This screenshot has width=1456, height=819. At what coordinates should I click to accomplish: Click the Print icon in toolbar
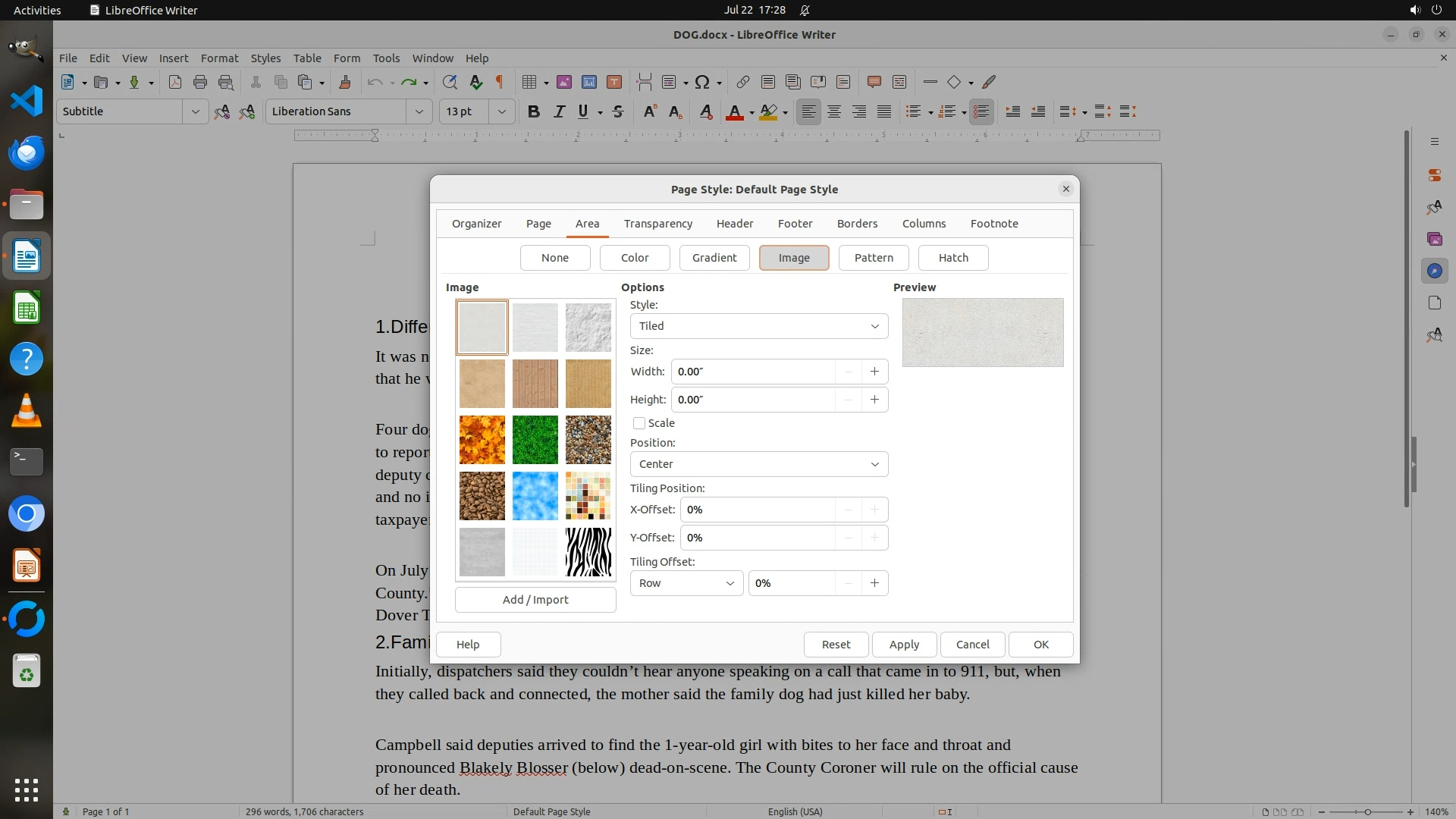point(200,82)
